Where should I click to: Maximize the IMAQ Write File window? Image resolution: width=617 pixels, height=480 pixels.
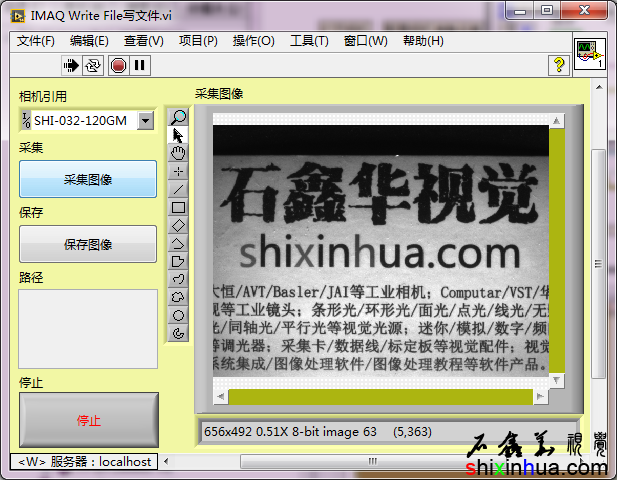tap(547, 11)
